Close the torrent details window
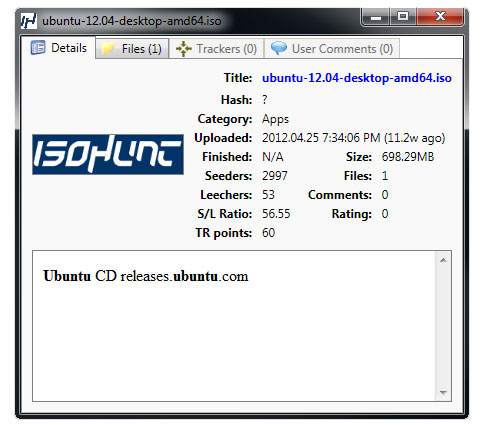This screenshot has width=489, height=425. point(440,17)
